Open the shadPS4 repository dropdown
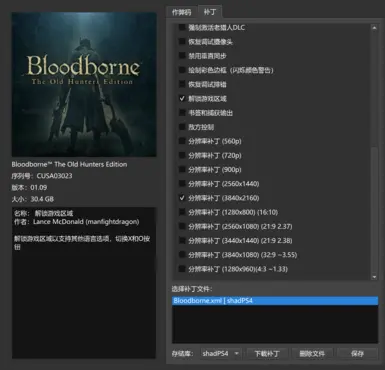 tap(221, 353)
